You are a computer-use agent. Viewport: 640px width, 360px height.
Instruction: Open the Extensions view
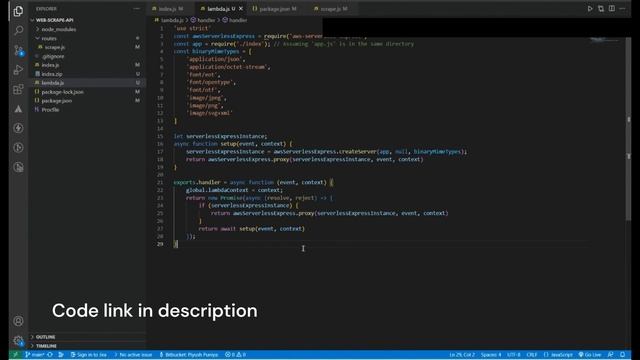click(18, 89)
